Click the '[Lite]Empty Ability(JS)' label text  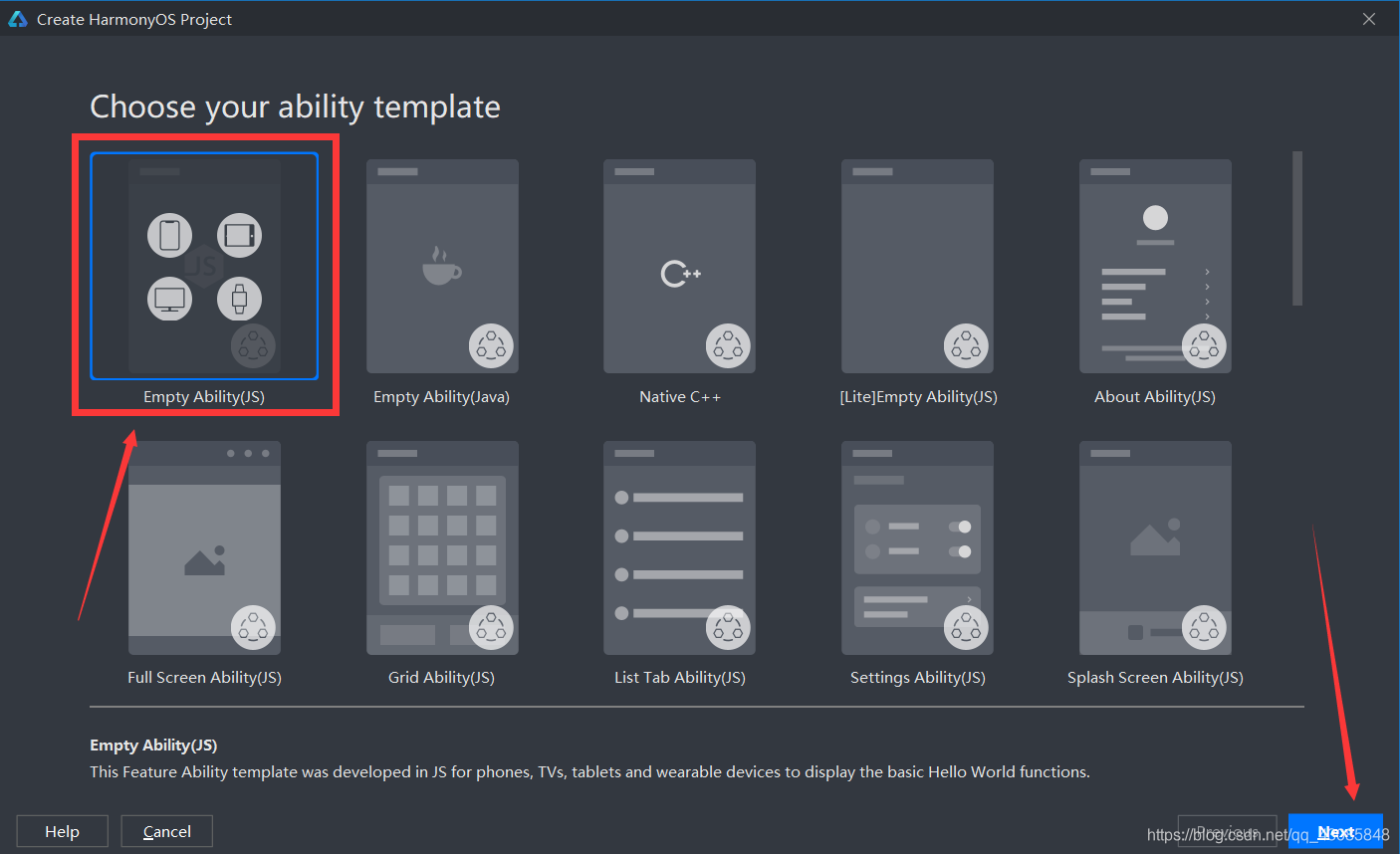coord(918,396)
